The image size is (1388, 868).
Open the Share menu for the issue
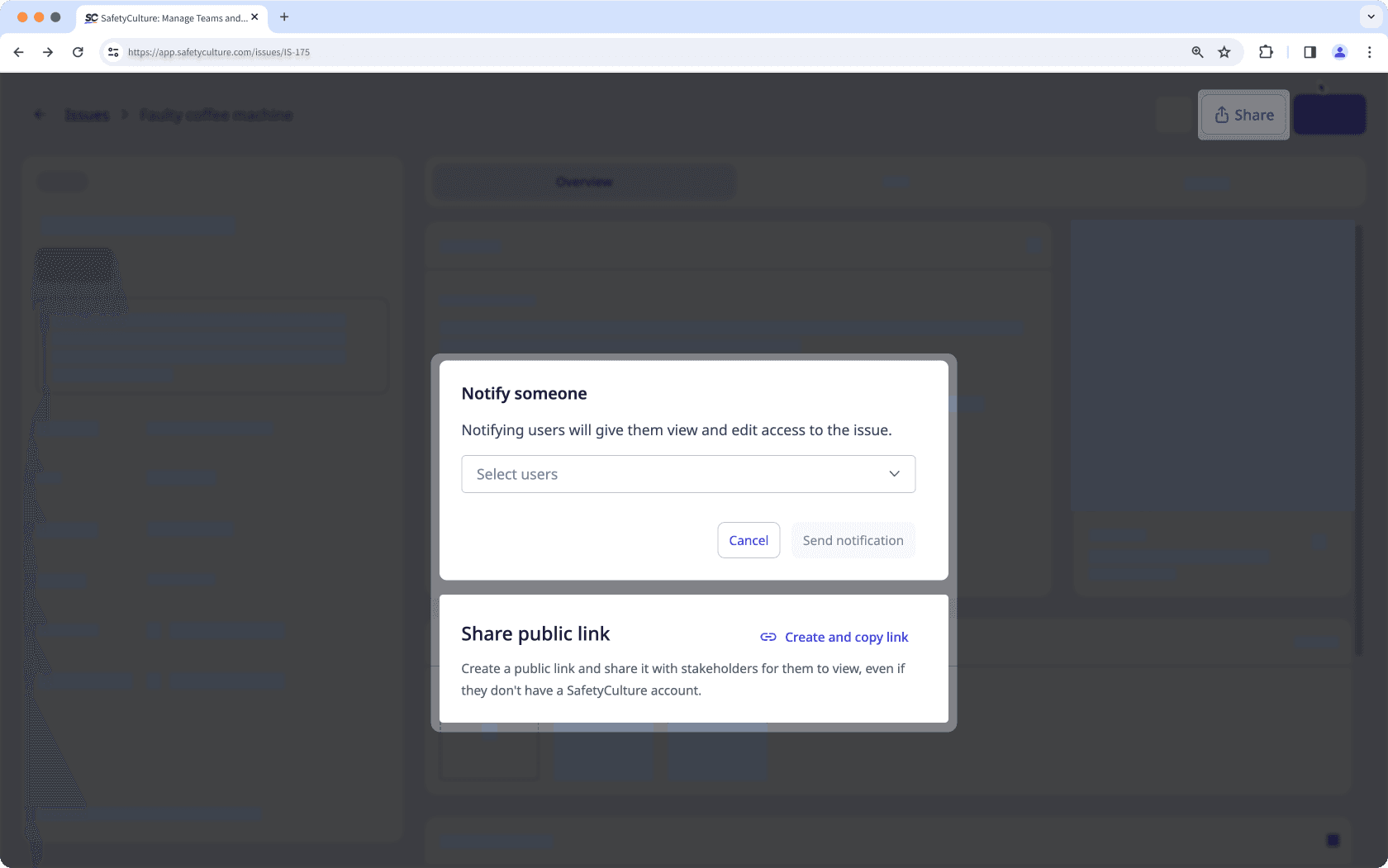click(1243, 115)
